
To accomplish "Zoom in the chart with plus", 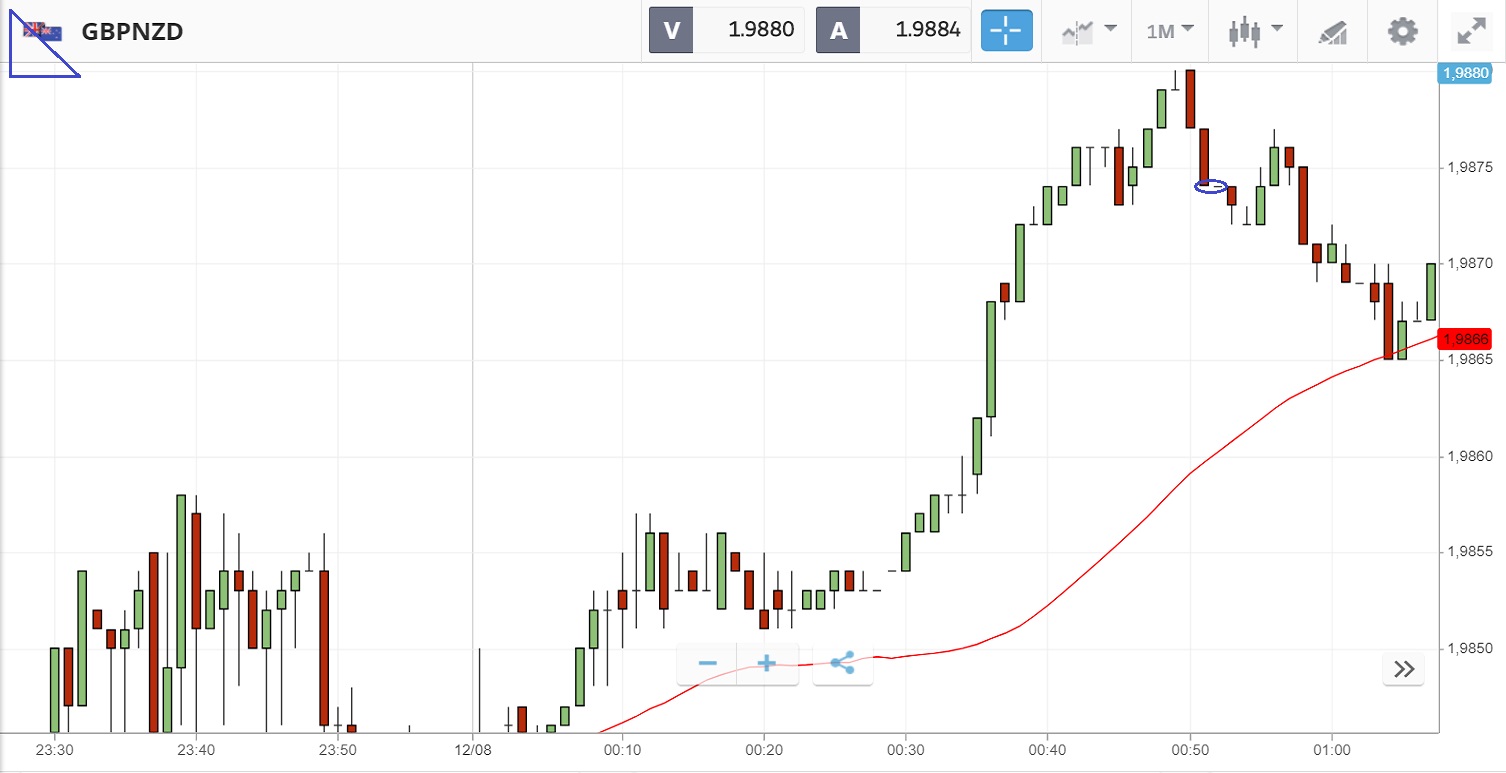I will pyautogui.click(x=767, y=663).
